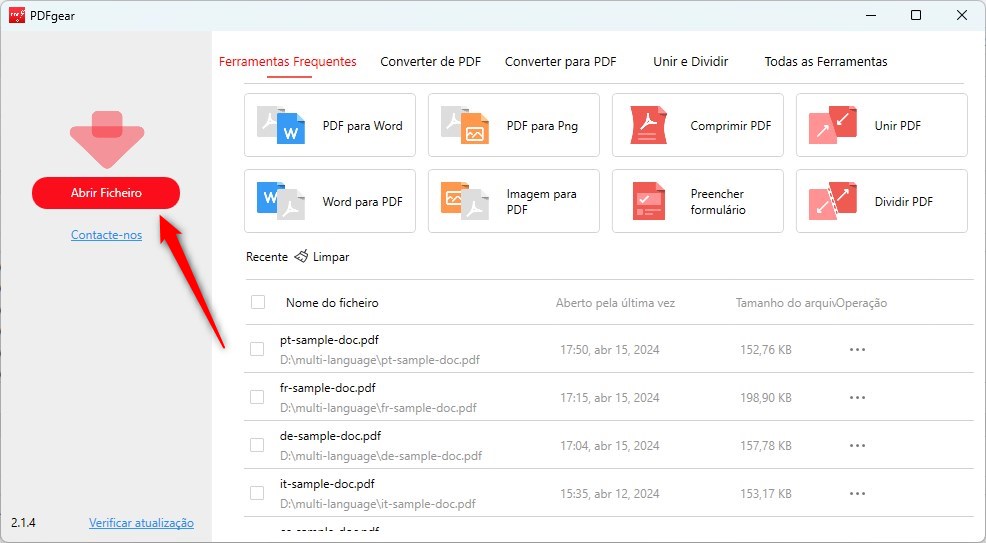This screenshot has width=986, height=543.
Task: Click path D:\multi-language\fr-sample-doc.pdf
Action: click(379, 408)
